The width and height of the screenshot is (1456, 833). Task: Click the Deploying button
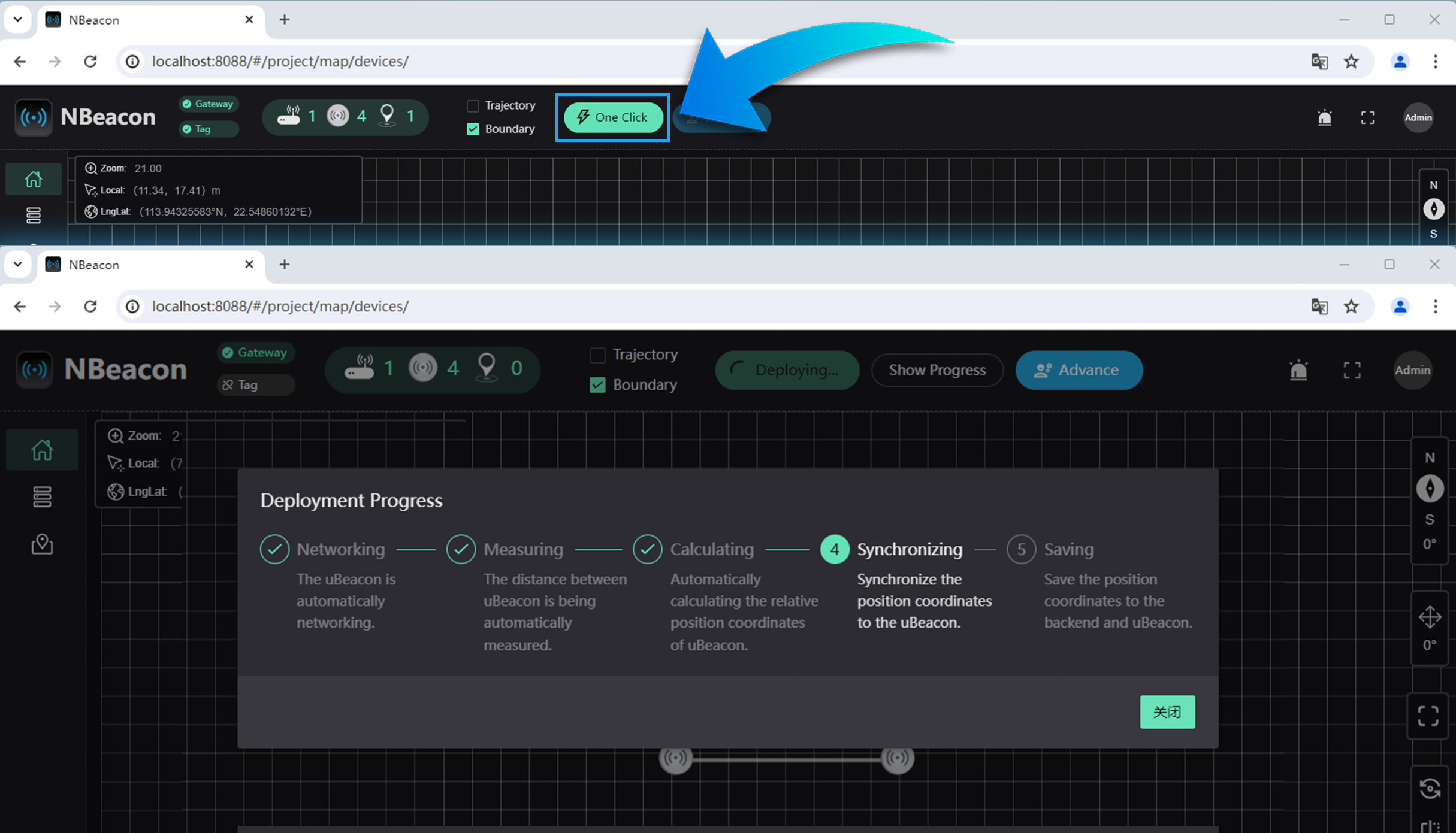point(787,370)
